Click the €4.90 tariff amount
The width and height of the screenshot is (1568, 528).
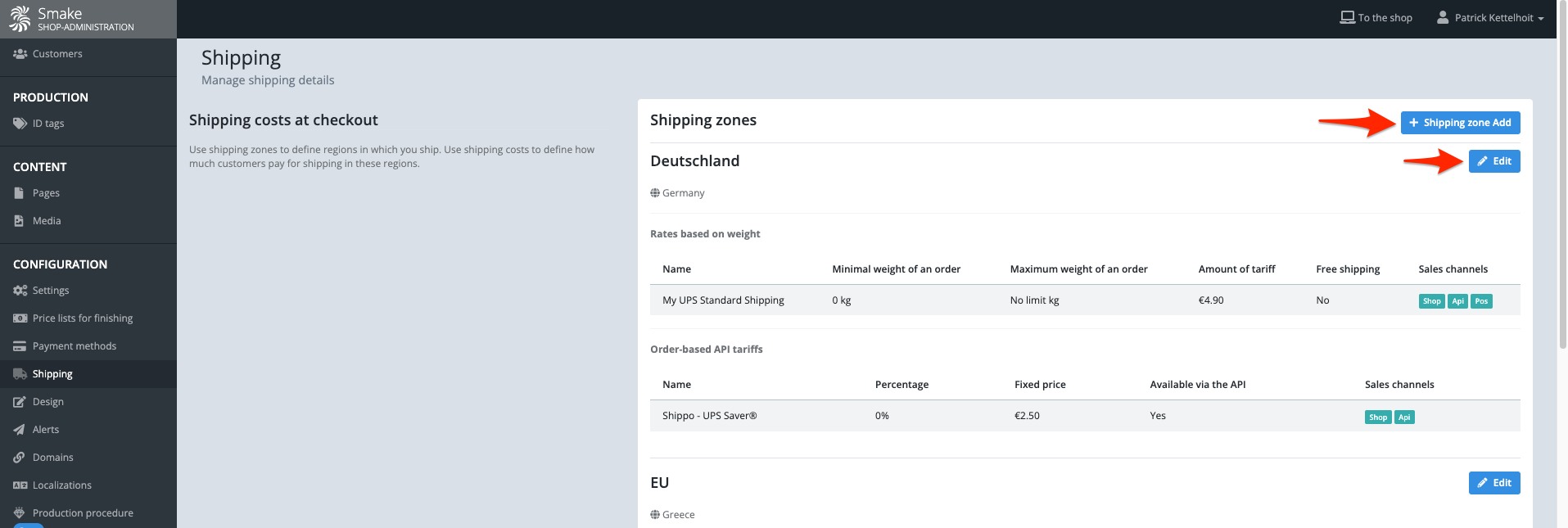[x=1211, y=300]
